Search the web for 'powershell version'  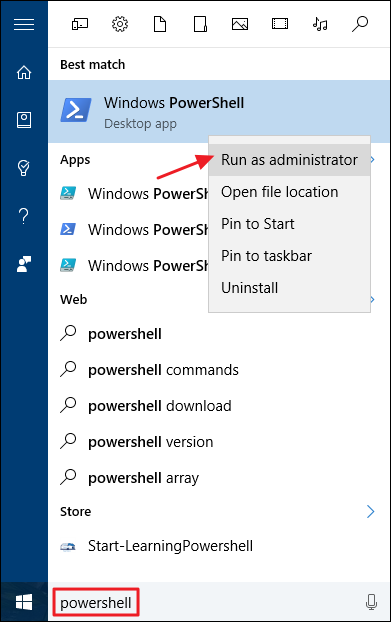[x=219, y=442]
